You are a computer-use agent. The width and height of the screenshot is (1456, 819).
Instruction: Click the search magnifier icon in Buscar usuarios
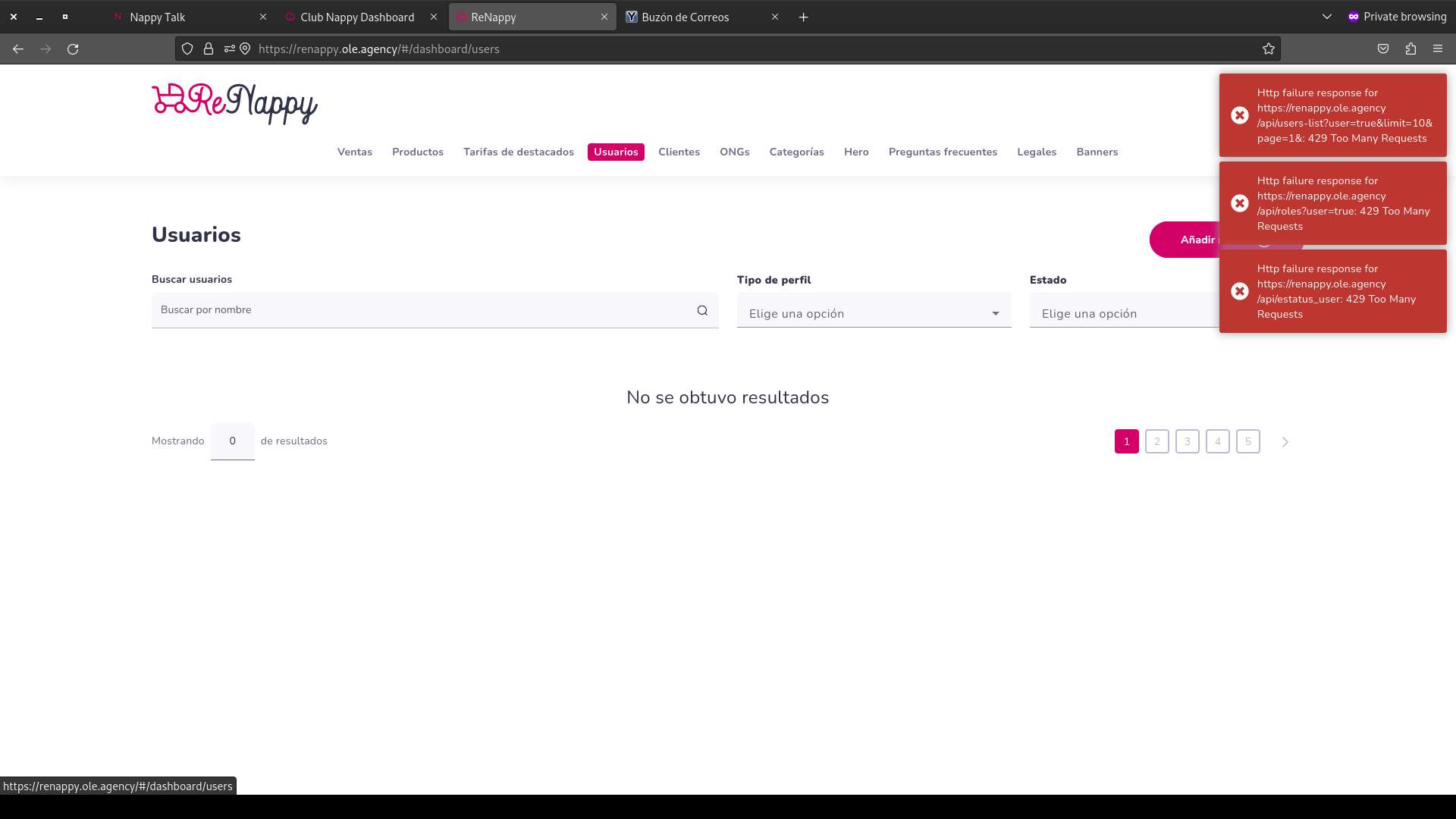(702, 310)
